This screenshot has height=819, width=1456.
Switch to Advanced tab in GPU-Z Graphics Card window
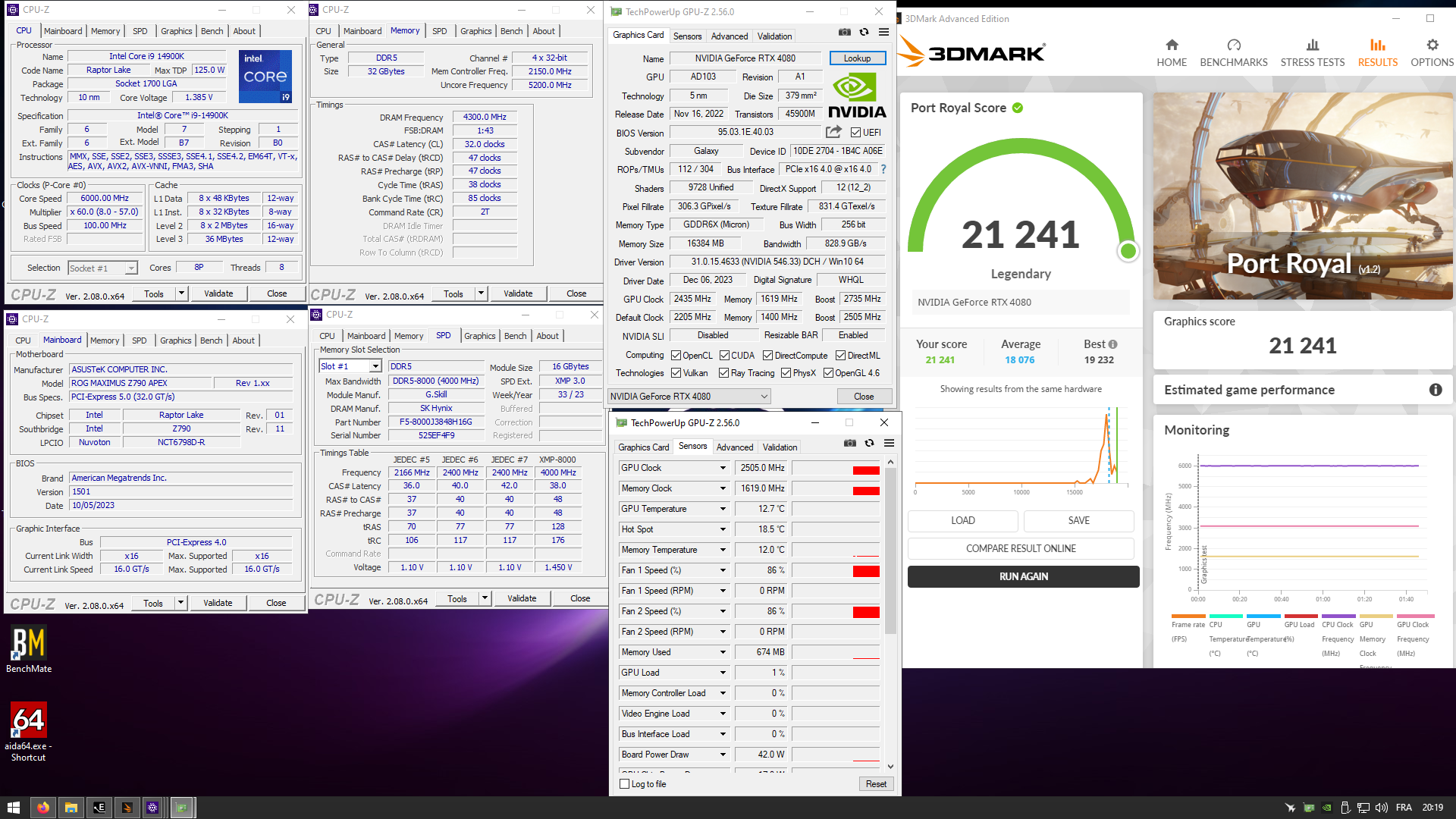730,36
